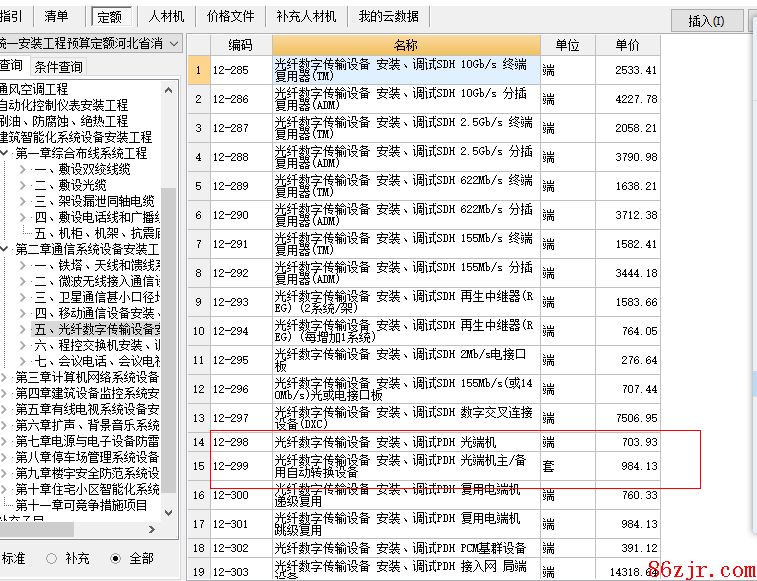Open the quota library dropdown
This screenshot has width=757, height=581.
coord(173,44)
